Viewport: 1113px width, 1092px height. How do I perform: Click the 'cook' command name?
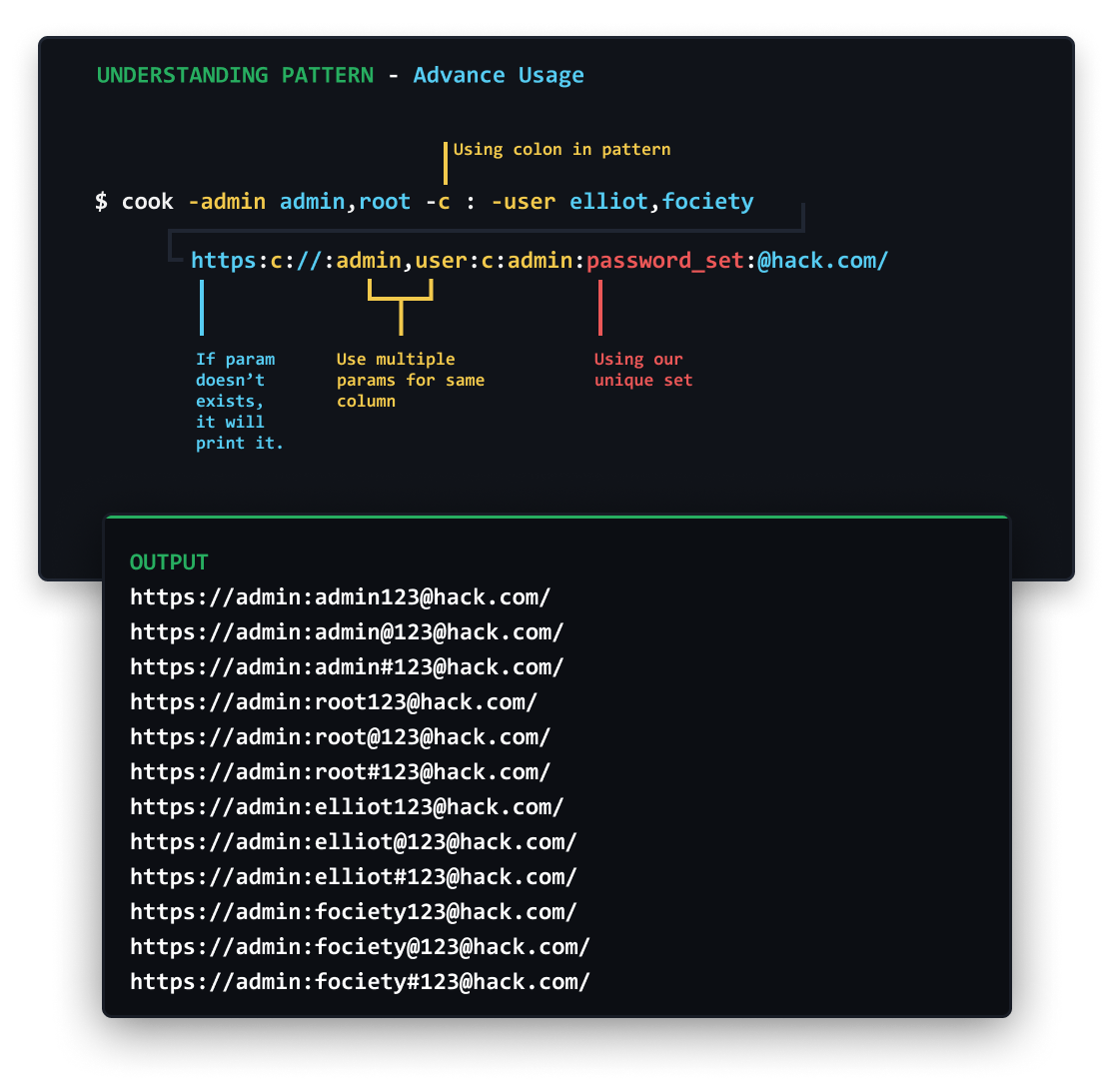tap(147, 202)
